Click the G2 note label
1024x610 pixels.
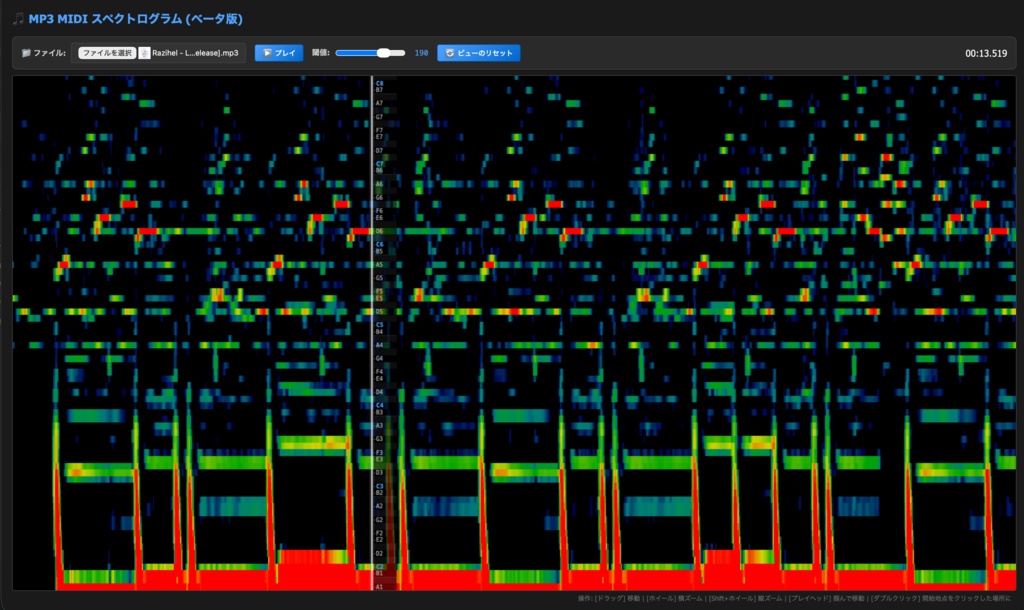click(x=379, y=519)
